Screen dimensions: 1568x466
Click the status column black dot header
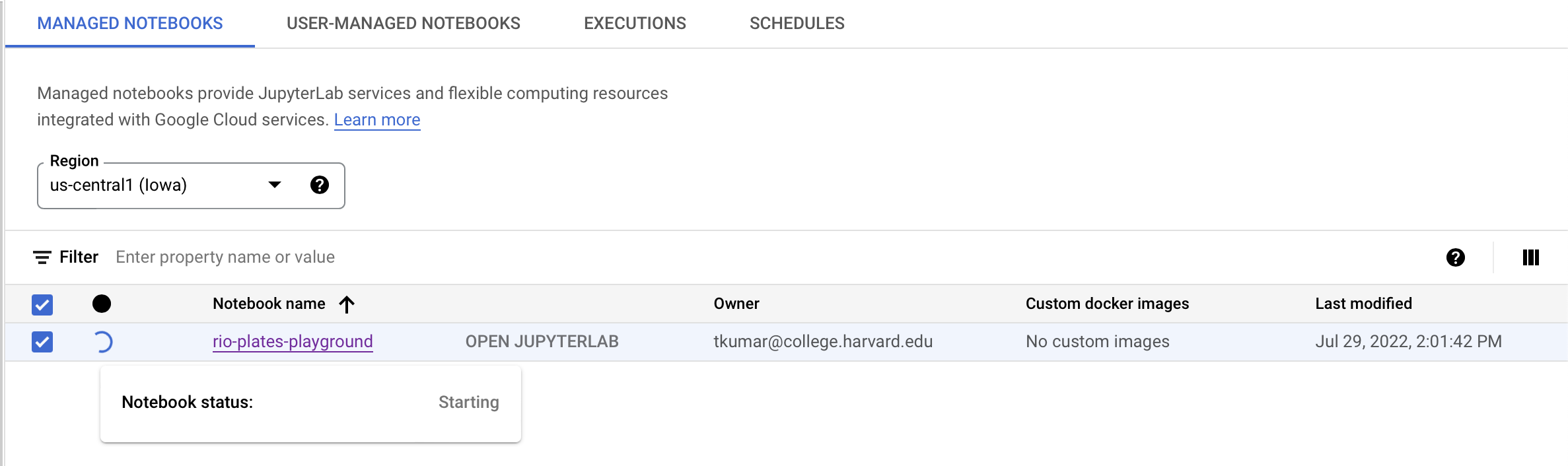pyautogui.click(x=102, y=304)
